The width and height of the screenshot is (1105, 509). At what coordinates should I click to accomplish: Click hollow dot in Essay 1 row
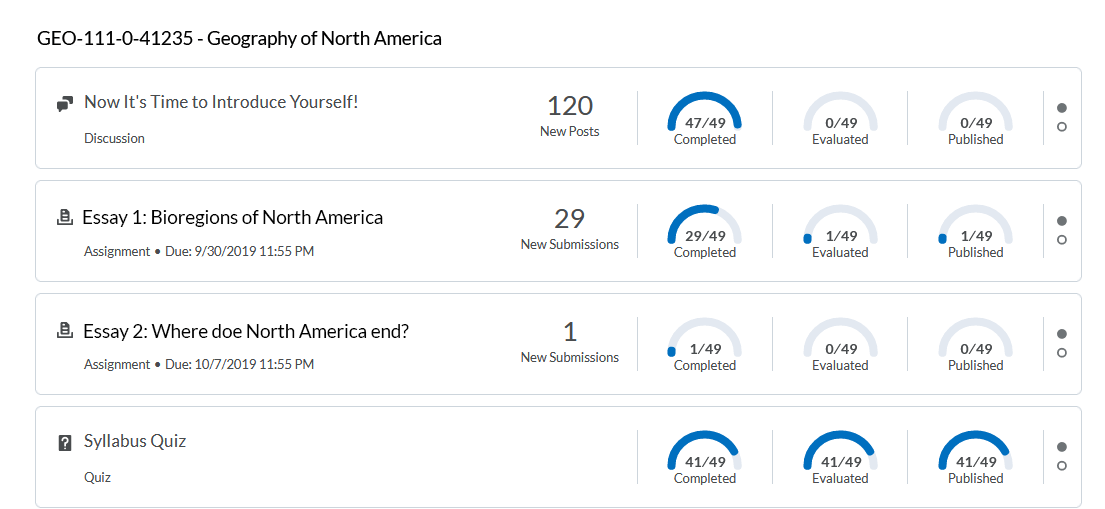pyautogui.click(x=1062, y=240)
